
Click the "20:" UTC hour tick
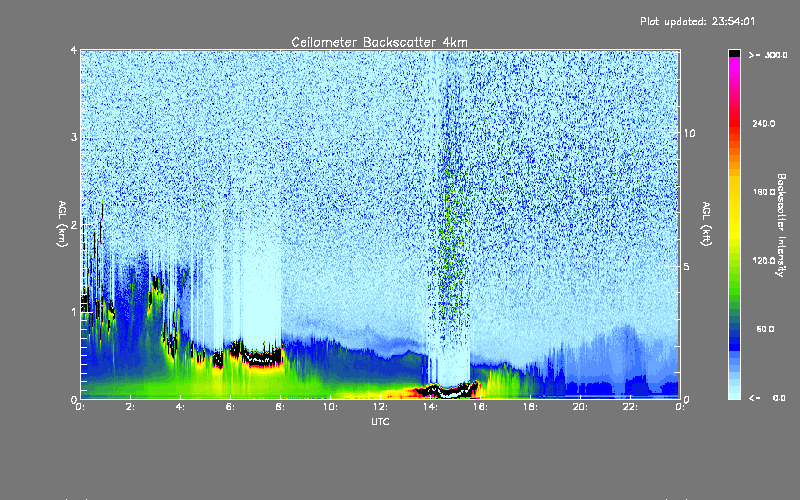[x=581, y=407]
